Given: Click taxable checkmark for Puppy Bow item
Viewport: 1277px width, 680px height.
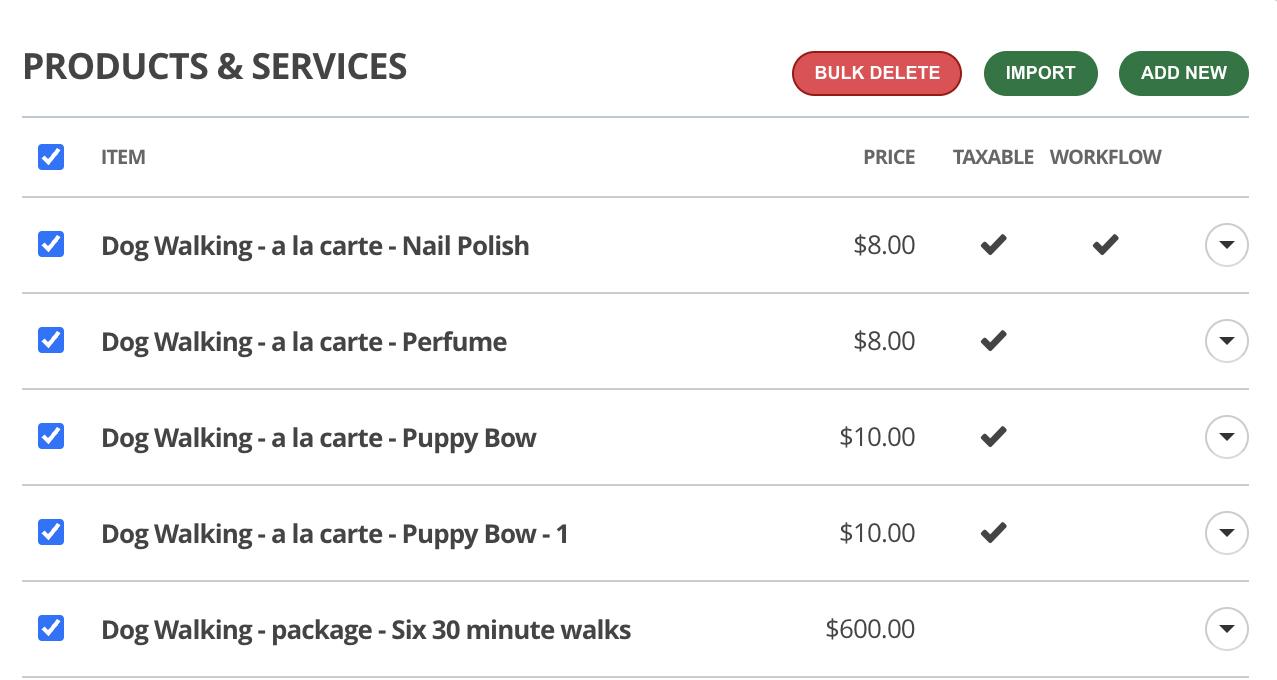Looking at the screenshot, I should 993,437.
